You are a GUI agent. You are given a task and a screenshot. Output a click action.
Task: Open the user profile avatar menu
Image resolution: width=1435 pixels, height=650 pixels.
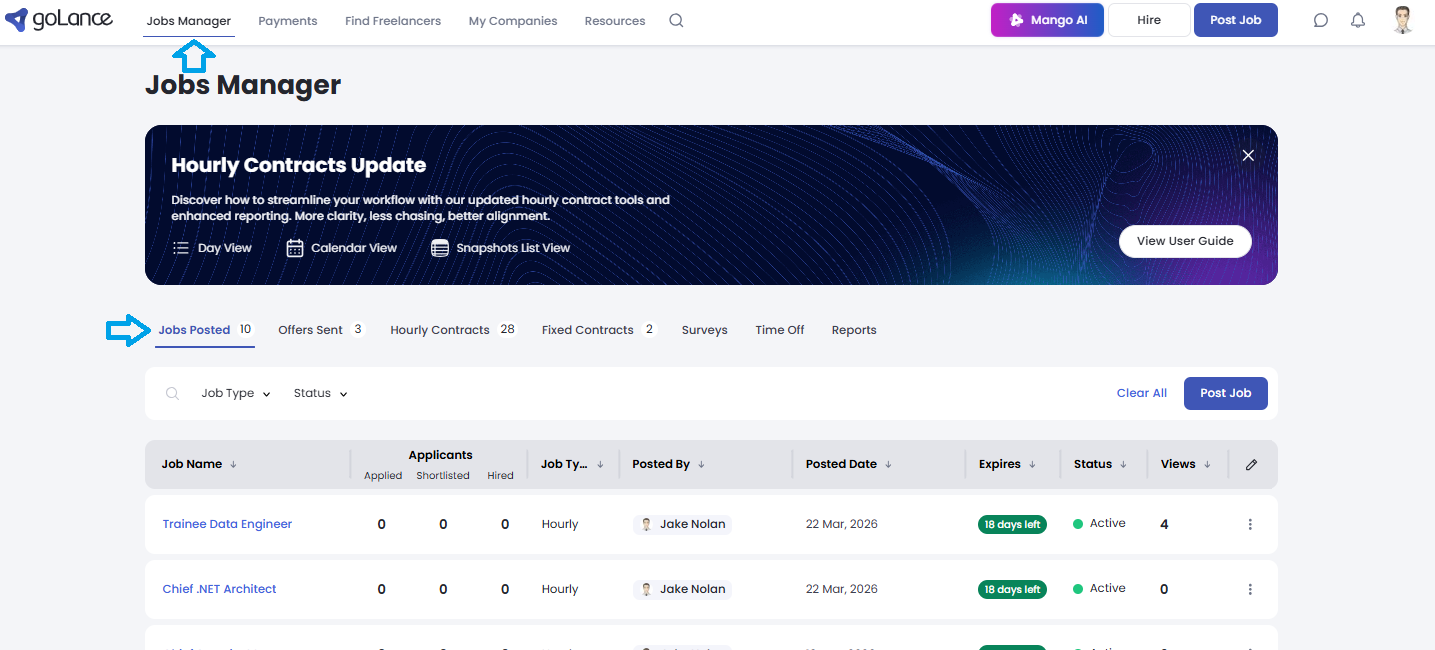coord(1403,20)
